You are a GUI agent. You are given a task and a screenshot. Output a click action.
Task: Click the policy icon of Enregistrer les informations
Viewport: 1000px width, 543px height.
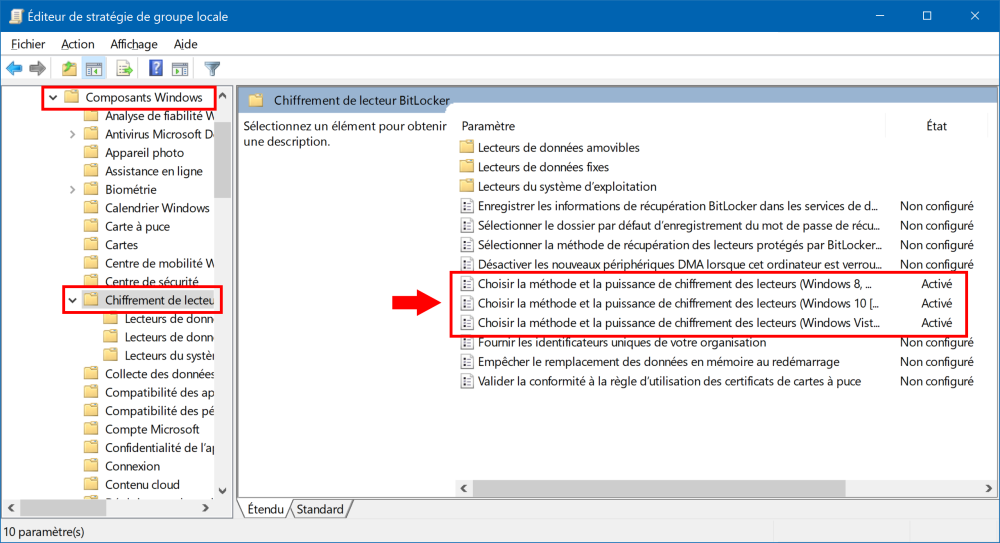point(467,206)
